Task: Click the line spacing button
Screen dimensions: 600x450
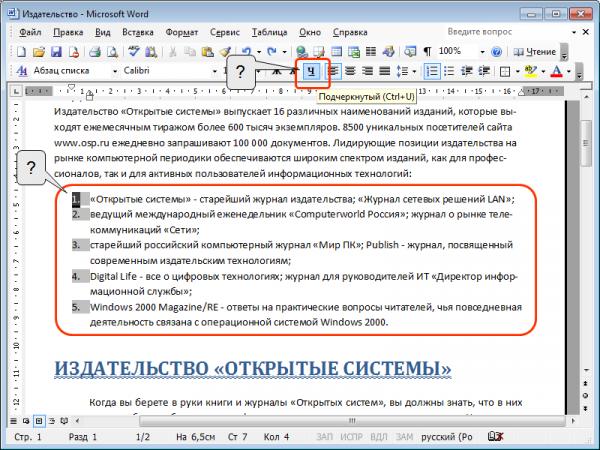Action: [x=403, y=71]
